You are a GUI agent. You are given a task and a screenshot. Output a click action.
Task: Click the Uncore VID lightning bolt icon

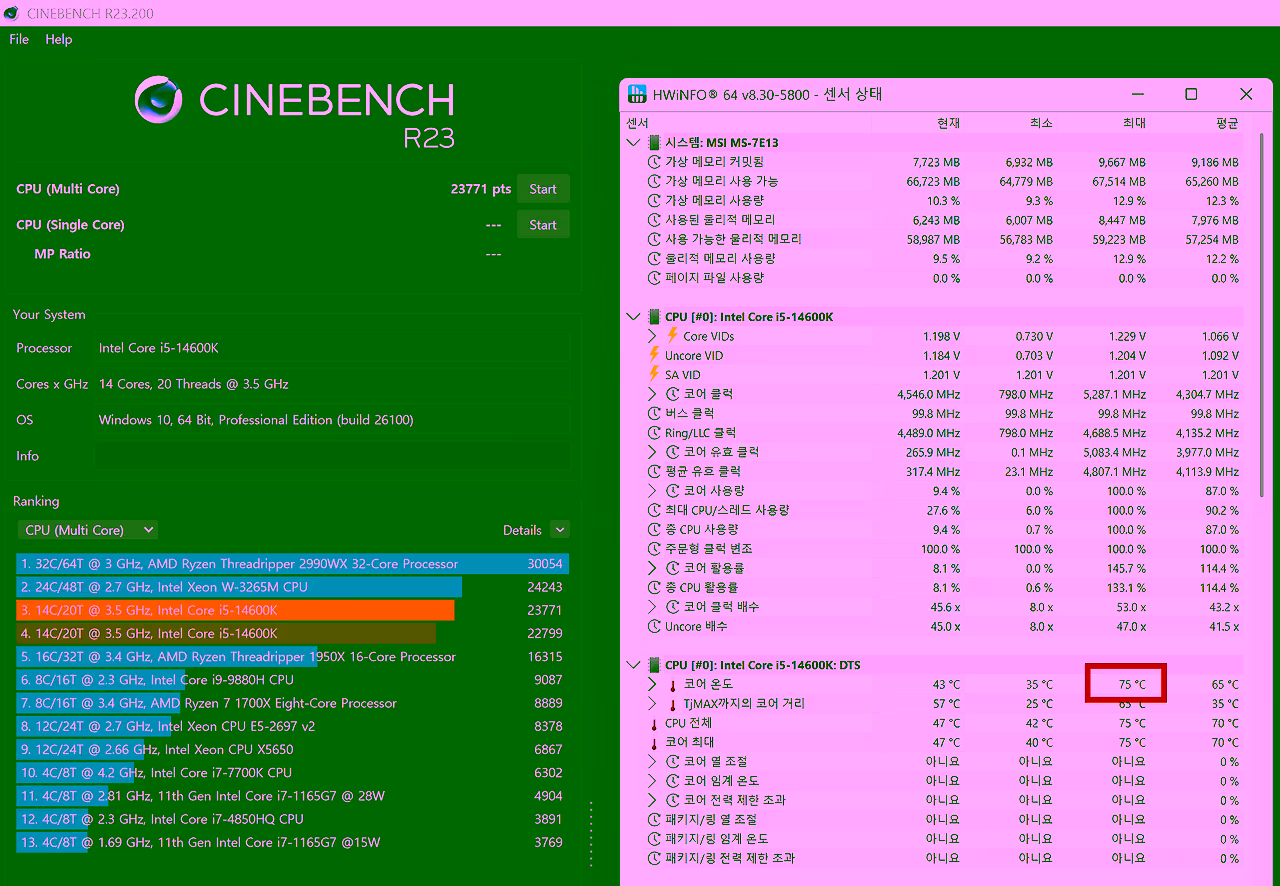[x=655, y=355]
